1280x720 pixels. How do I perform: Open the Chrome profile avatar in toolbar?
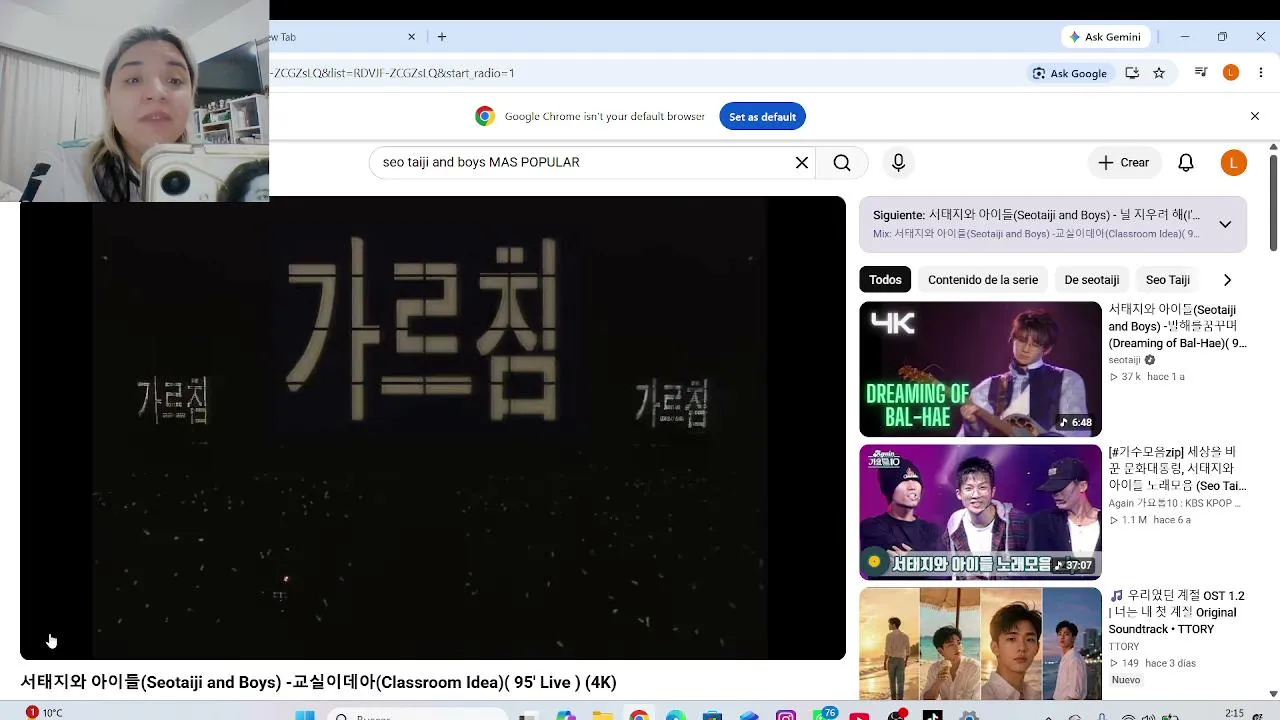pos(1231,73)
